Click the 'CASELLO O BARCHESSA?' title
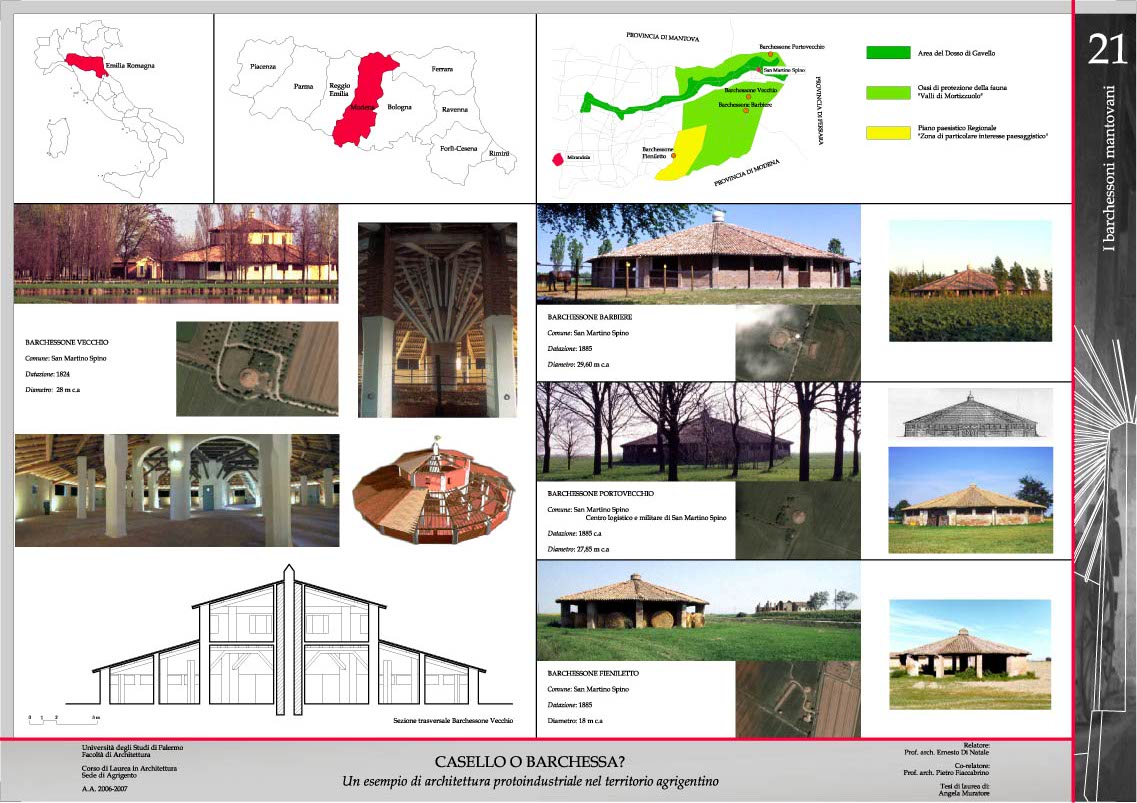This screenshot has height=803, width=1137. 529,762
